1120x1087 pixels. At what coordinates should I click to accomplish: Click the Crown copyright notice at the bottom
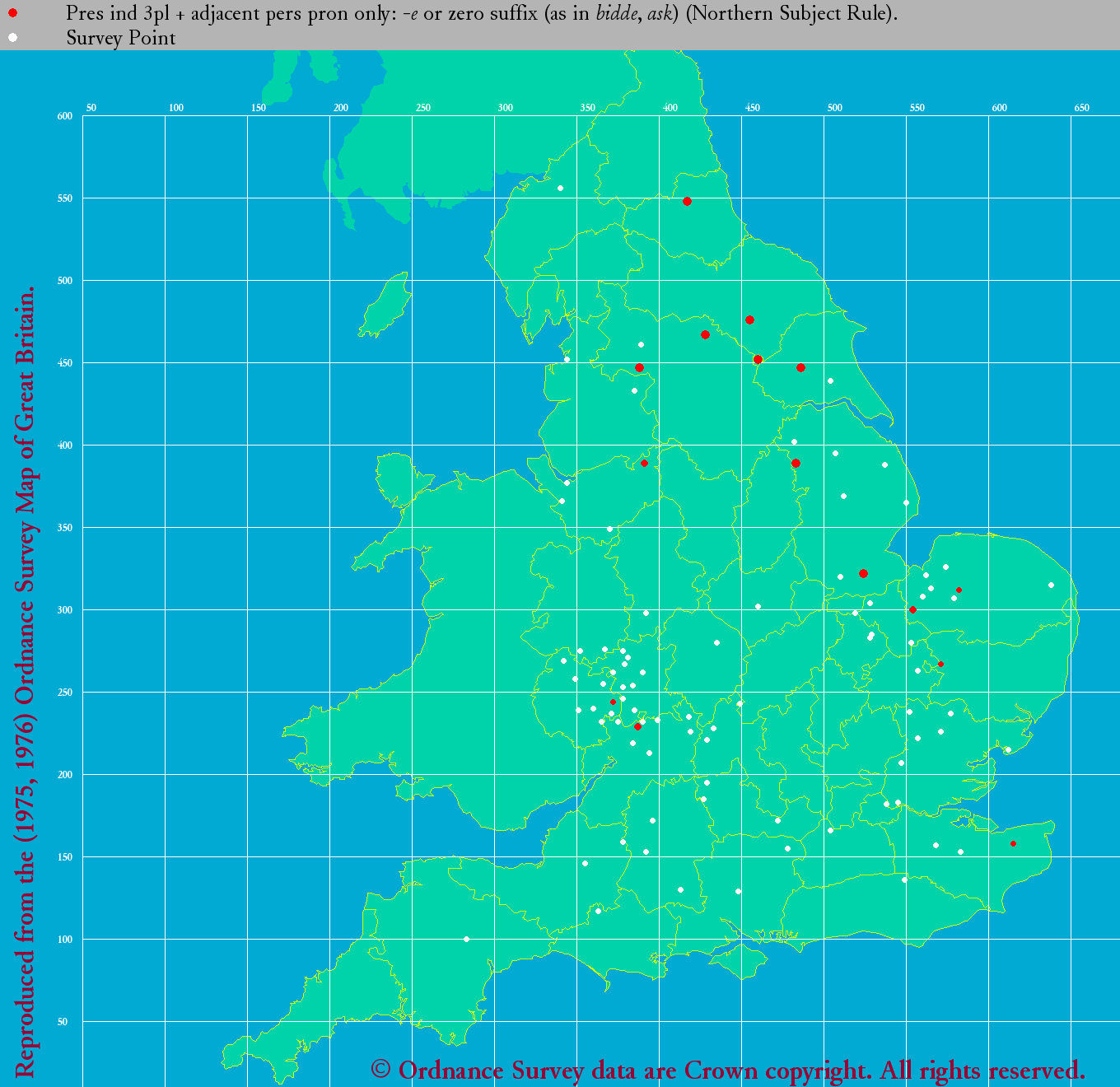[x=728, y=1070]
